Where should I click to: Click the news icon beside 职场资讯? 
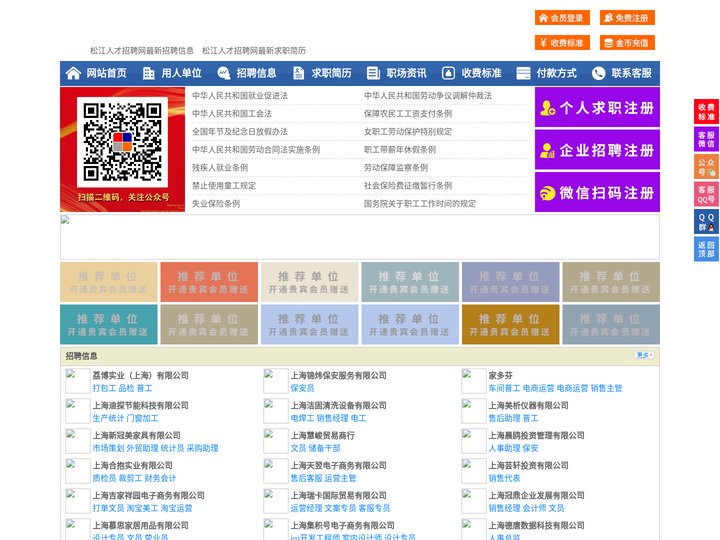point(373,73)
